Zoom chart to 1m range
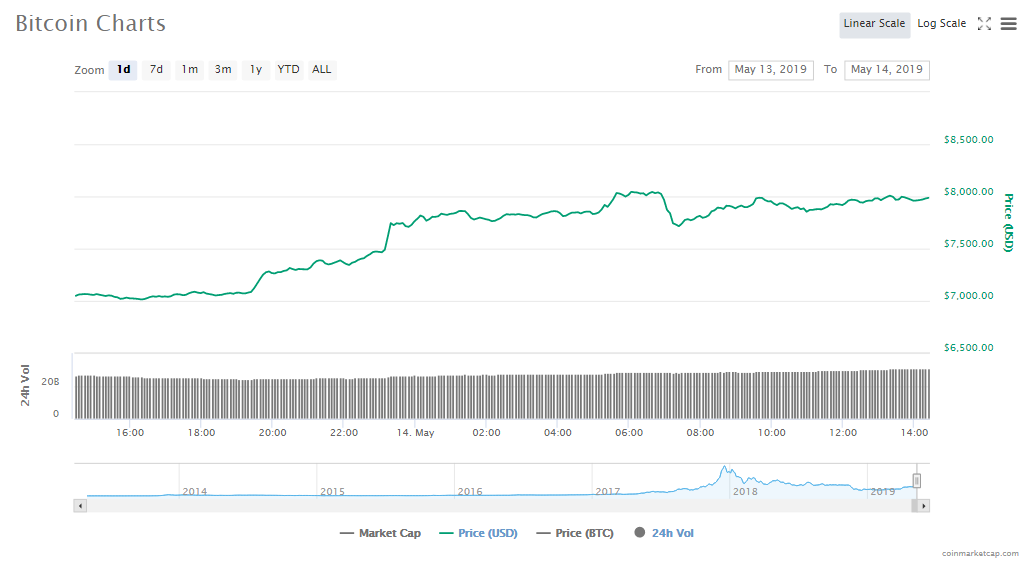 pos(189,70)
